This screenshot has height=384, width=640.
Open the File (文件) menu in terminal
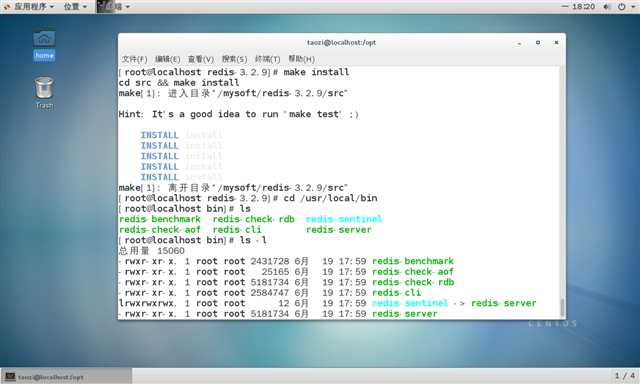pyautogui.click(x=134, y=59)
